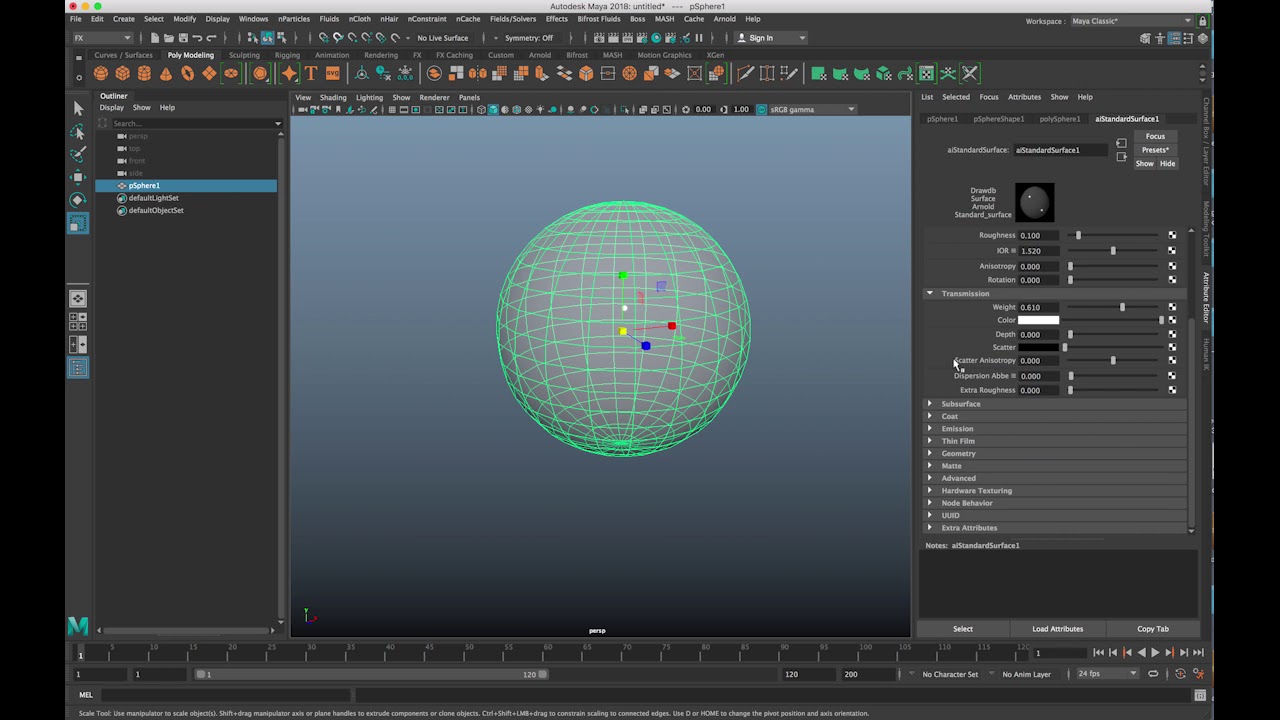Click the Presets* button
This screenshot has height=720, width=1280.
coord(1155,150)
